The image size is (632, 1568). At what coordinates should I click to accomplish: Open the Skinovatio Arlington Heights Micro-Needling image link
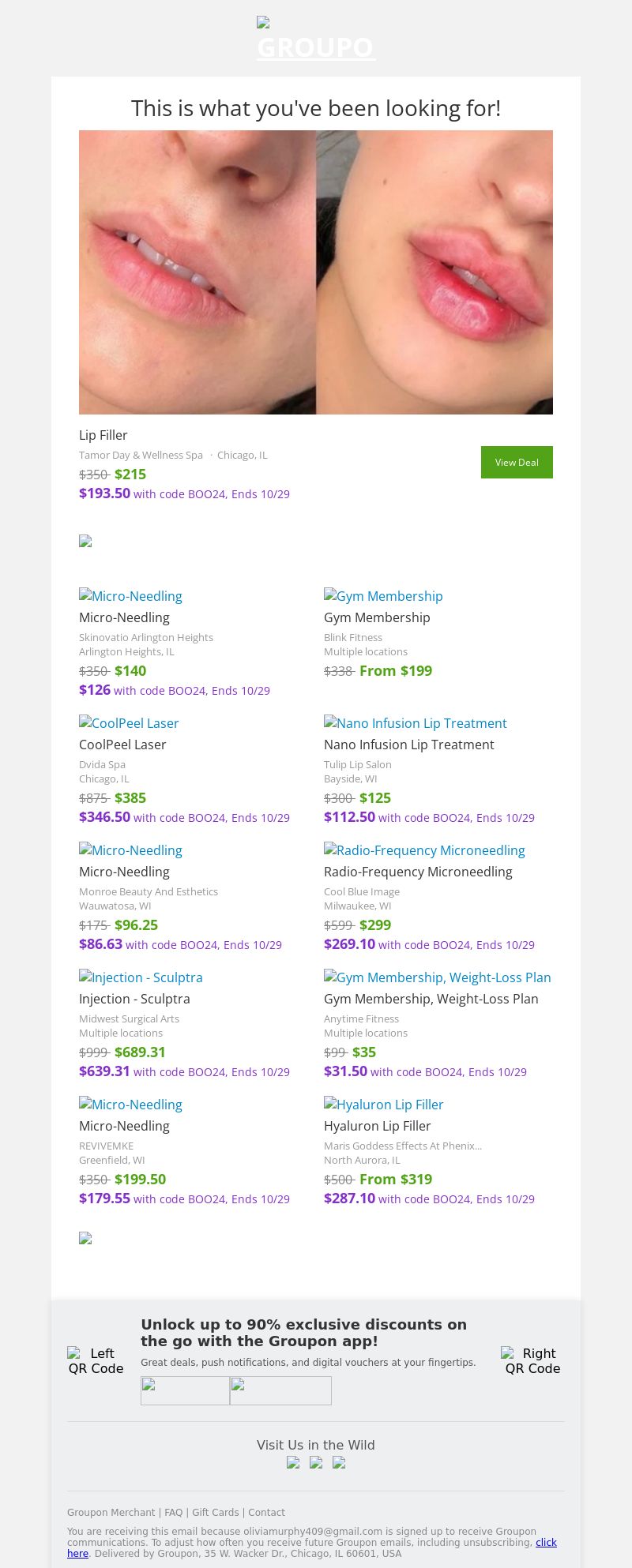pos(130,596)
